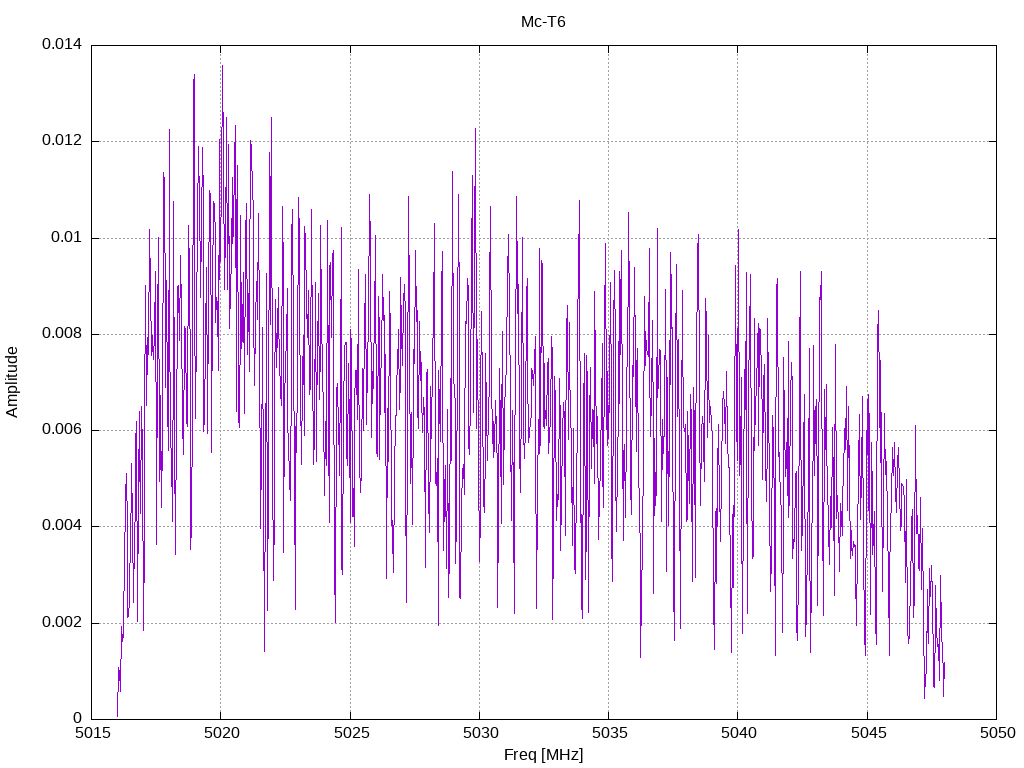
Task: Click the 5020 x-axis tick label
Action: tap(222, 733)
